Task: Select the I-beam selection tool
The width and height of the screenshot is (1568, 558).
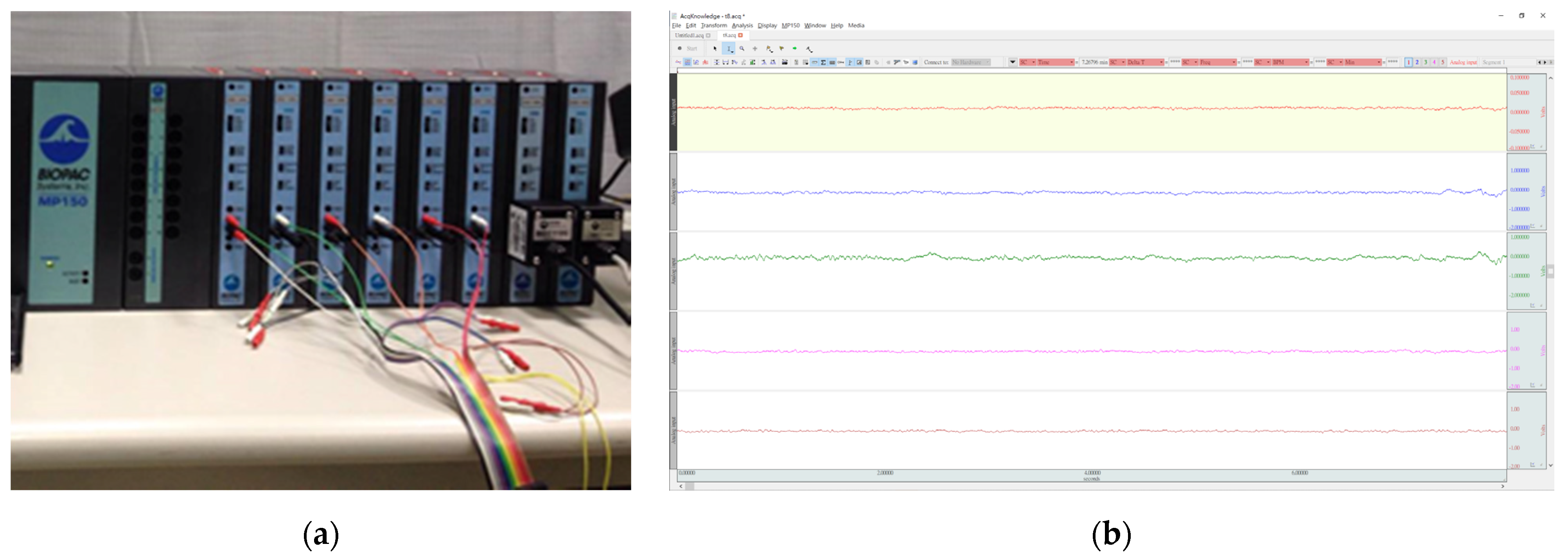Action: tap(729, 49)
